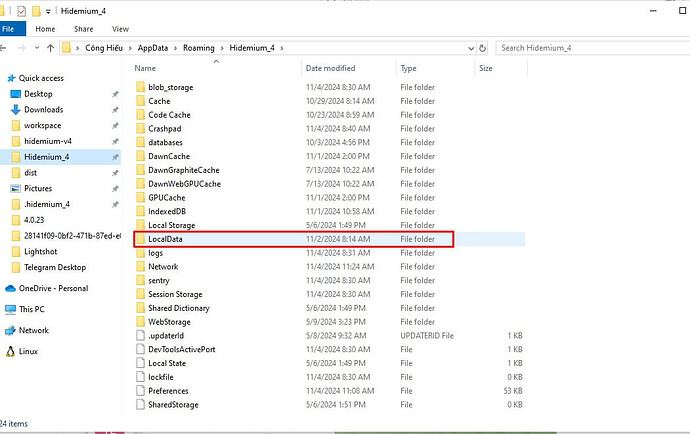
Task: Switch to the View ribbon tab
Action: point(120,29)
